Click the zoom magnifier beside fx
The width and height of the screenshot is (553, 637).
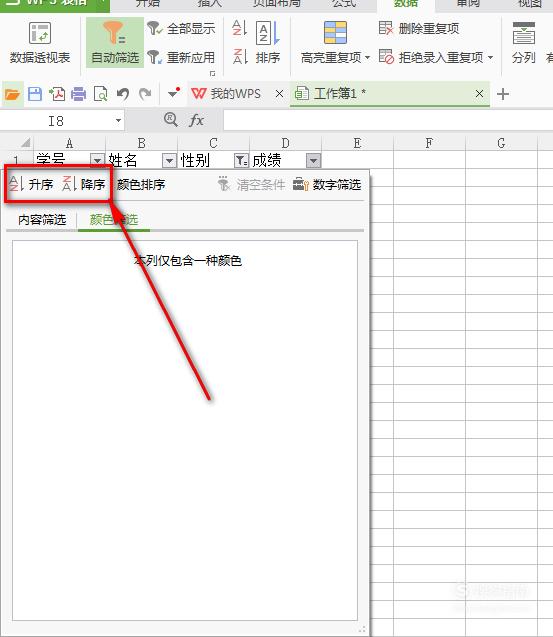(x=170, y=120)
